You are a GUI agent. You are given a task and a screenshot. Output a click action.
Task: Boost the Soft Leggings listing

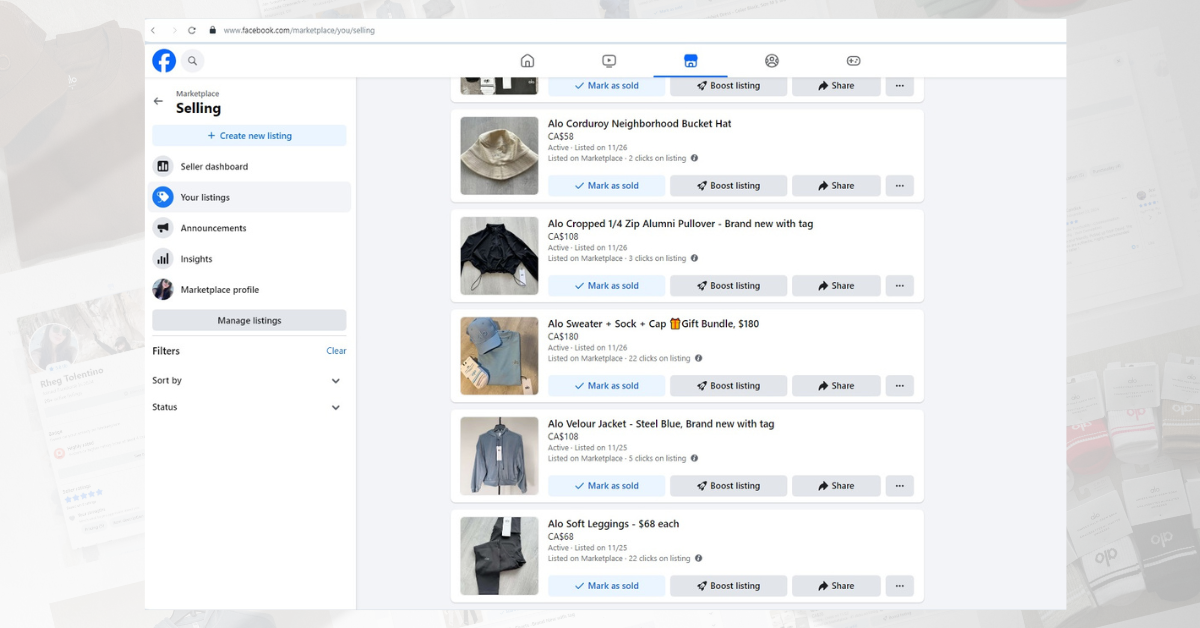[728, 586]
